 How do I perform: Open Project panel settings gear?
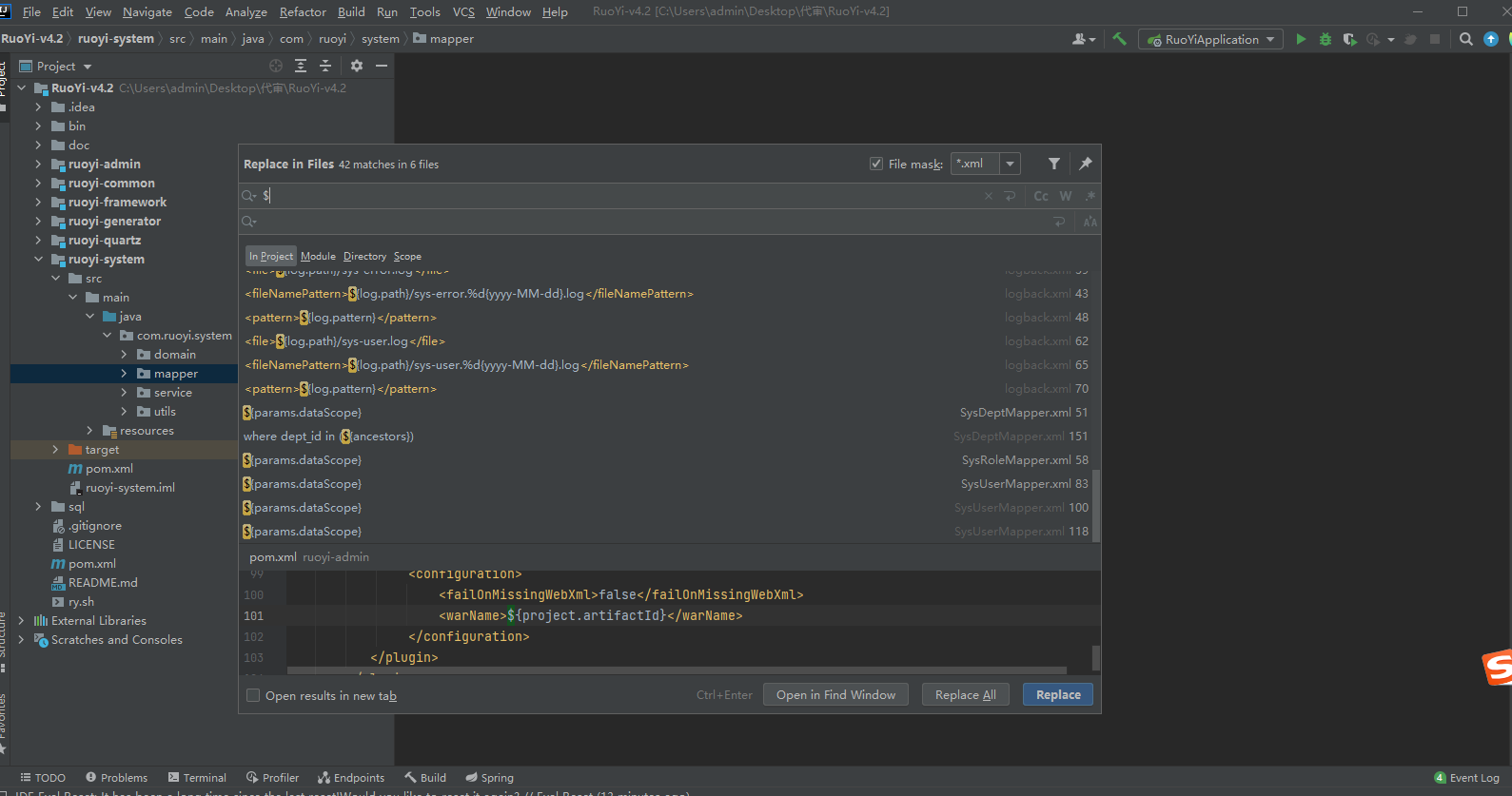tap(357, 66)
